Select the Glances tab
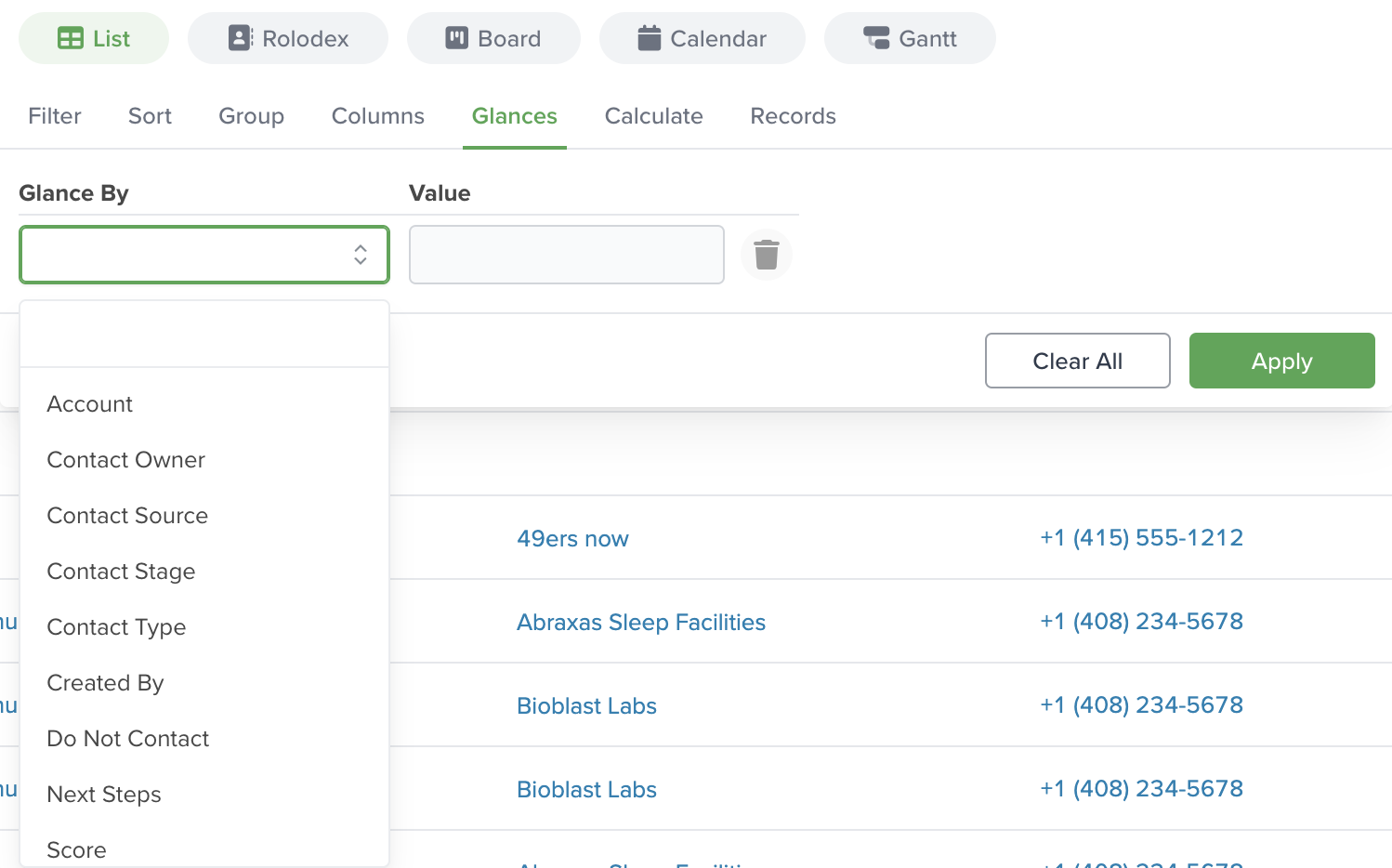 coord(515,116)
